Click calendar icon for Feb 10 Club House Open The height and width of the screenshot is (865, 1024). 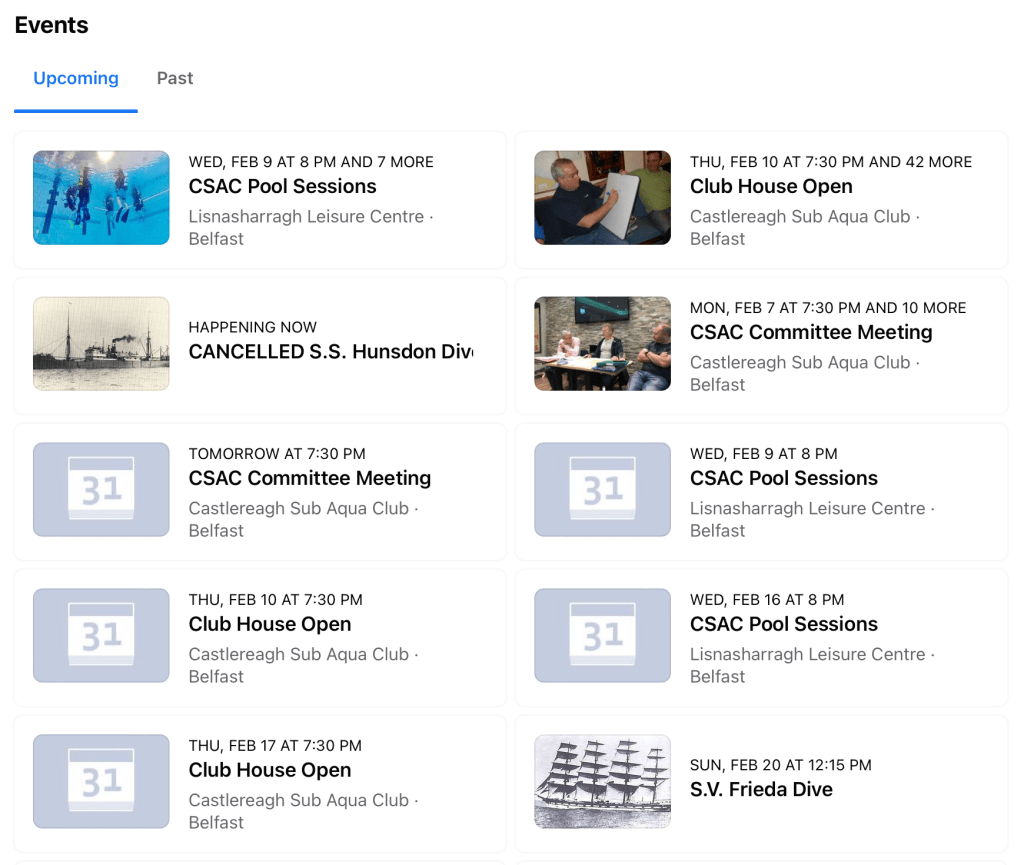[101, 636]
